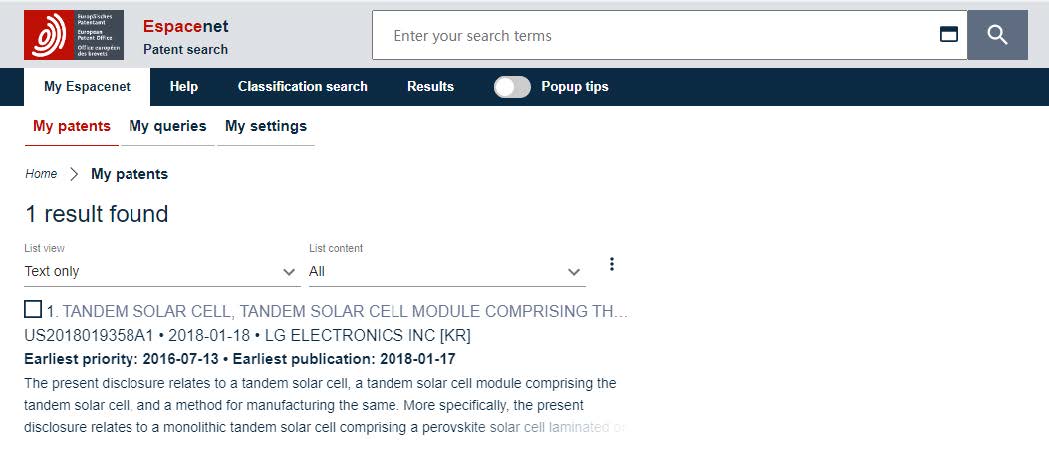Open the advanced search window icon
Image resolution: width=1049 pixels, height=457 pixels.
click(949, 35)
